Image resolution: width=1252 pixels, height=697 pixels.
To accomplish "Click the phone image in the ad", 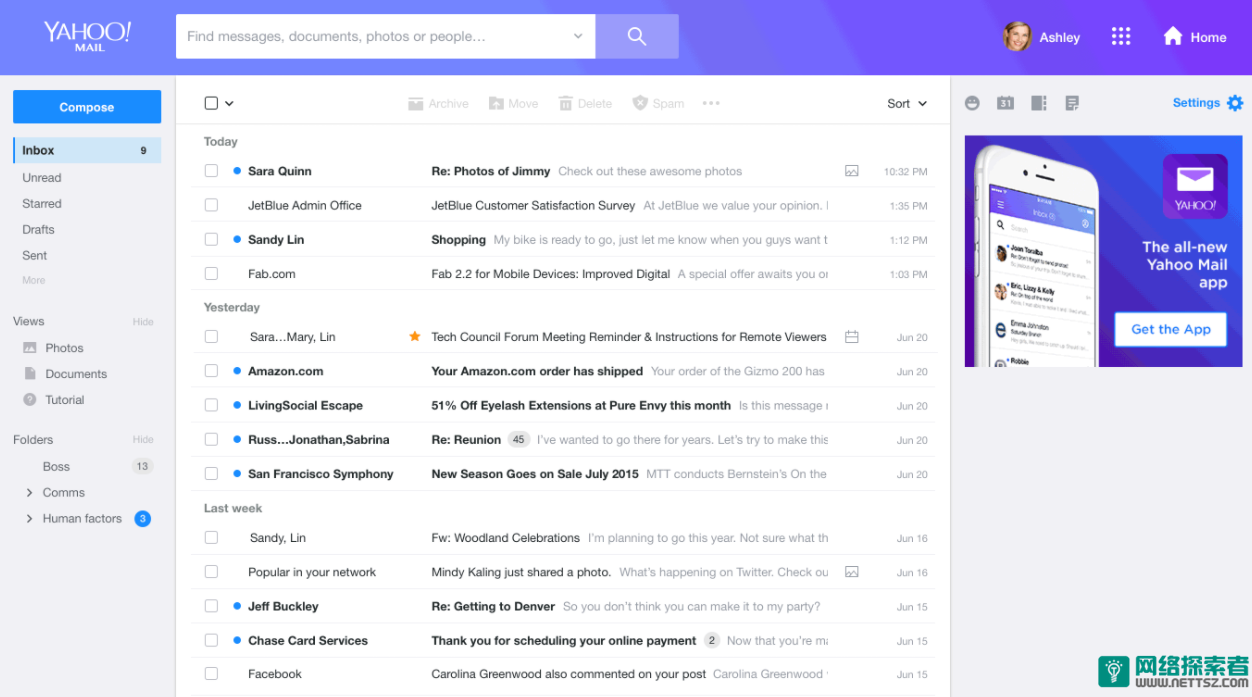I will click(x=1036, y=256).
